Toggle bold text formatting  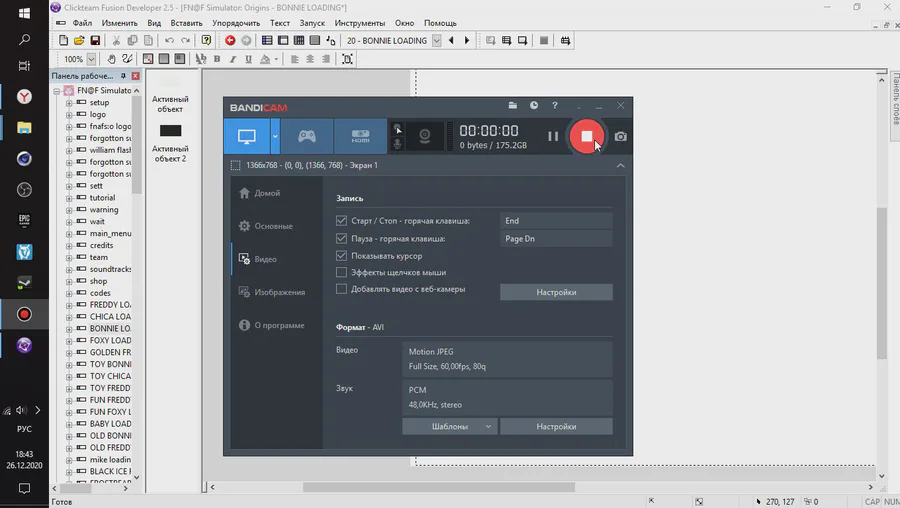point(217,59)
